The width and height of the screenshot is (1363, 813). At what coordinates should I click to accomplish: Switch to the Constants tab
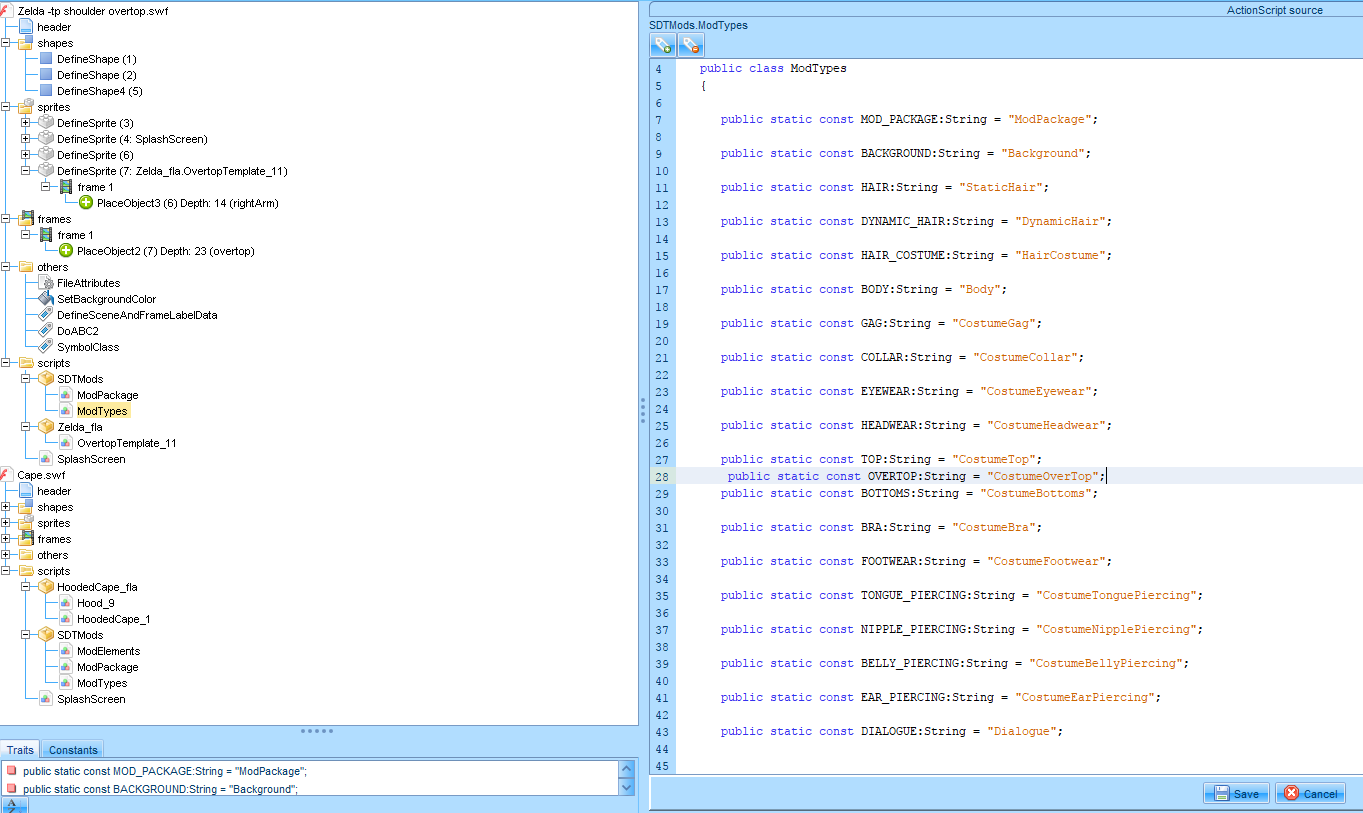coord(73,750)
